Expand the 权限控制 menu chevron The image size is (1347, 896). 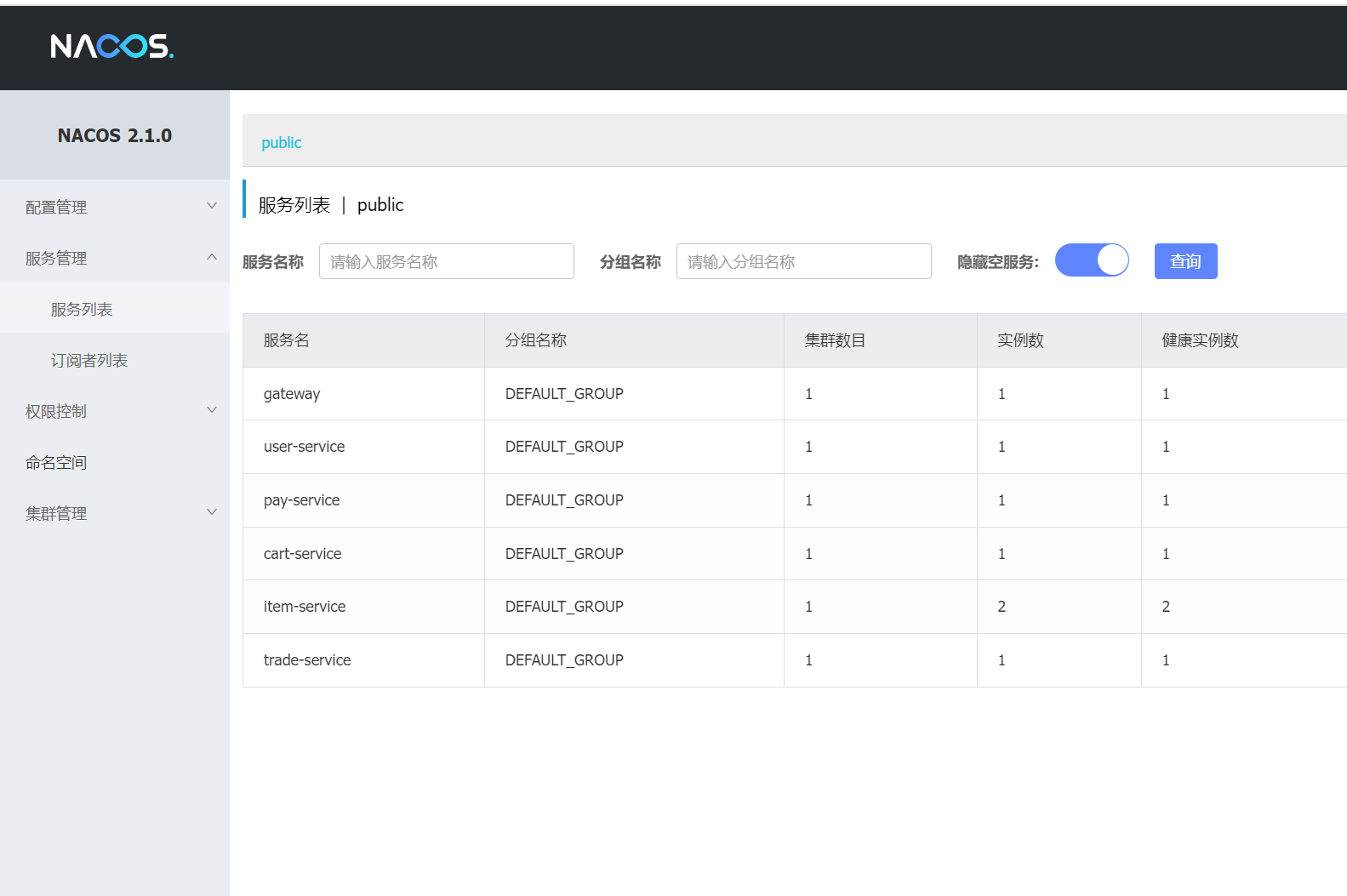pyautogui.click(x=212, y=410)
